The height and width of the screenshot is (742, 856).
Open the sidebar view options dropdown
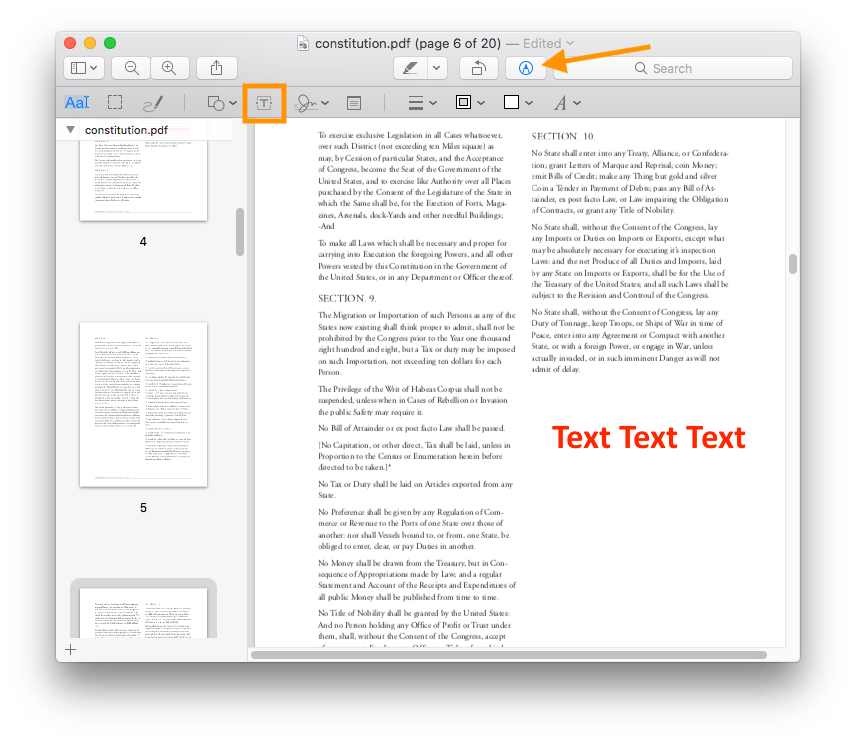pyautogui.click(x=83, y=68)
